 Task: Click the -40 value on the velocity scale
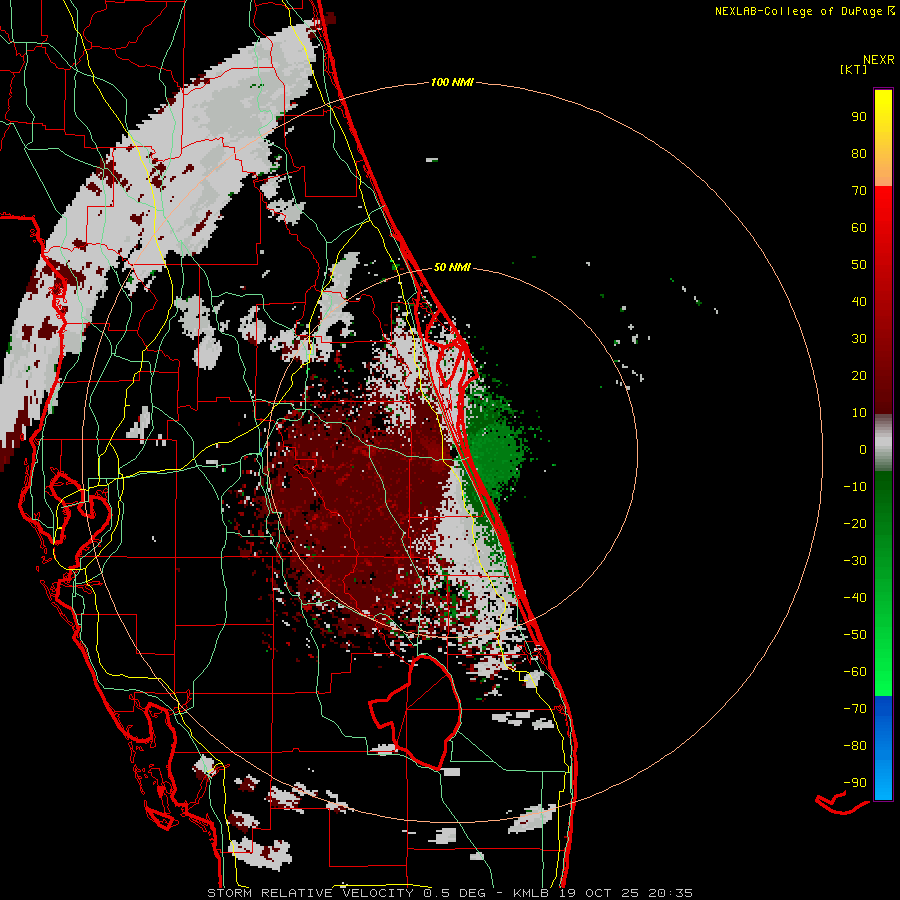pos(855,598)
